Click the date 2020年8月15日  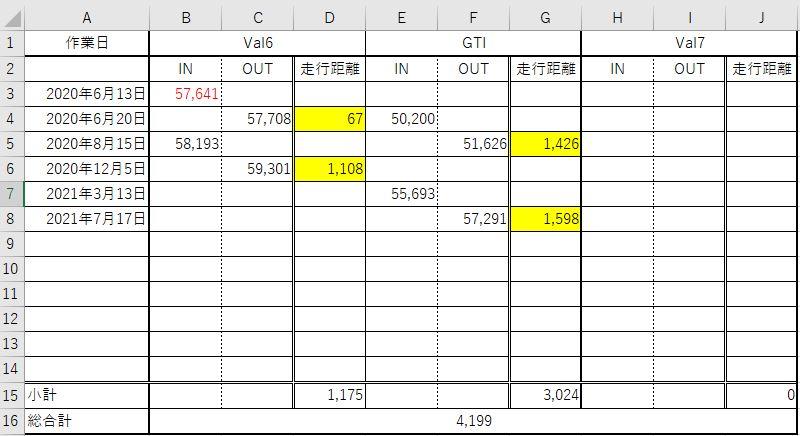[87, 144]
